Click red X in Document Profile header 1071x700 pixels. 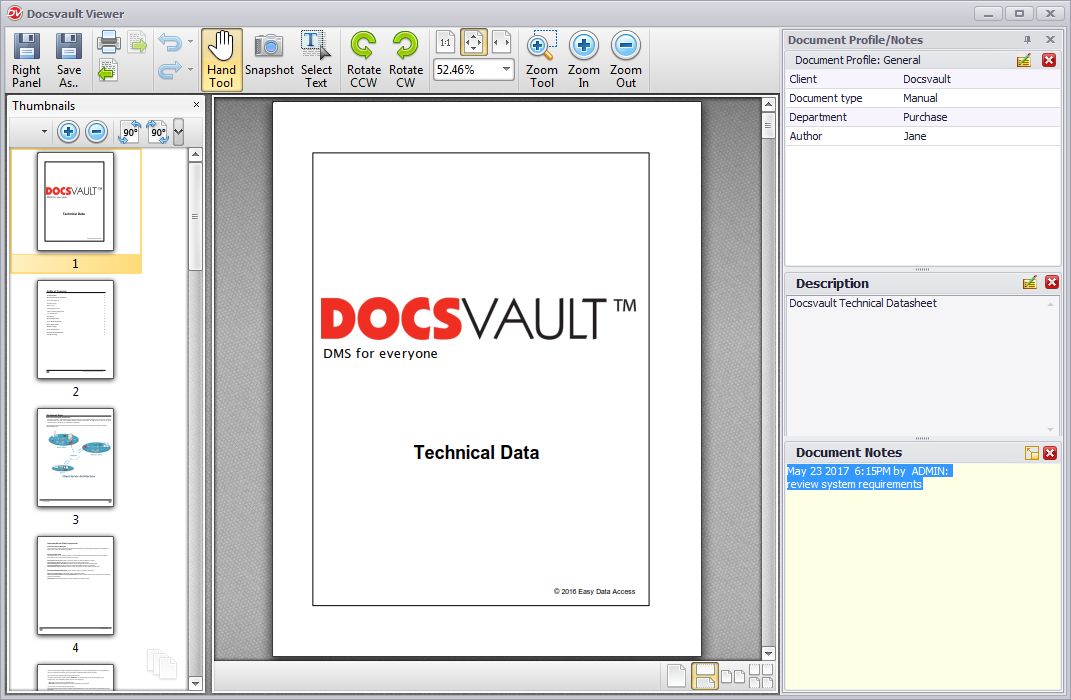pyautogui.click(x=1049, y=60)
